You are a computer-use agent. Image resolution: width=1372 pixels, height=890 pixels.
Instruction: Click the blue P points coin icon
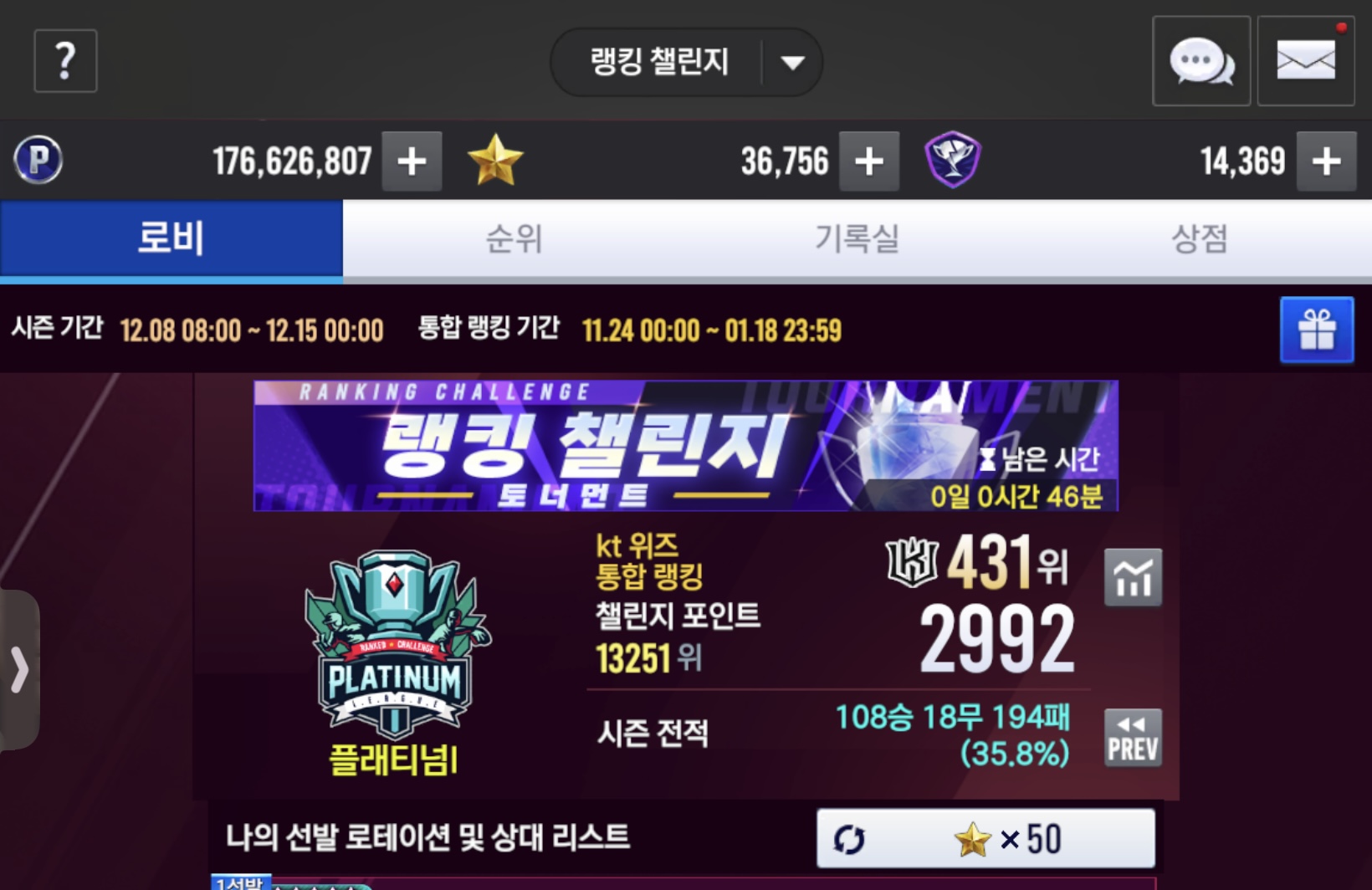(x=38, y=160)
